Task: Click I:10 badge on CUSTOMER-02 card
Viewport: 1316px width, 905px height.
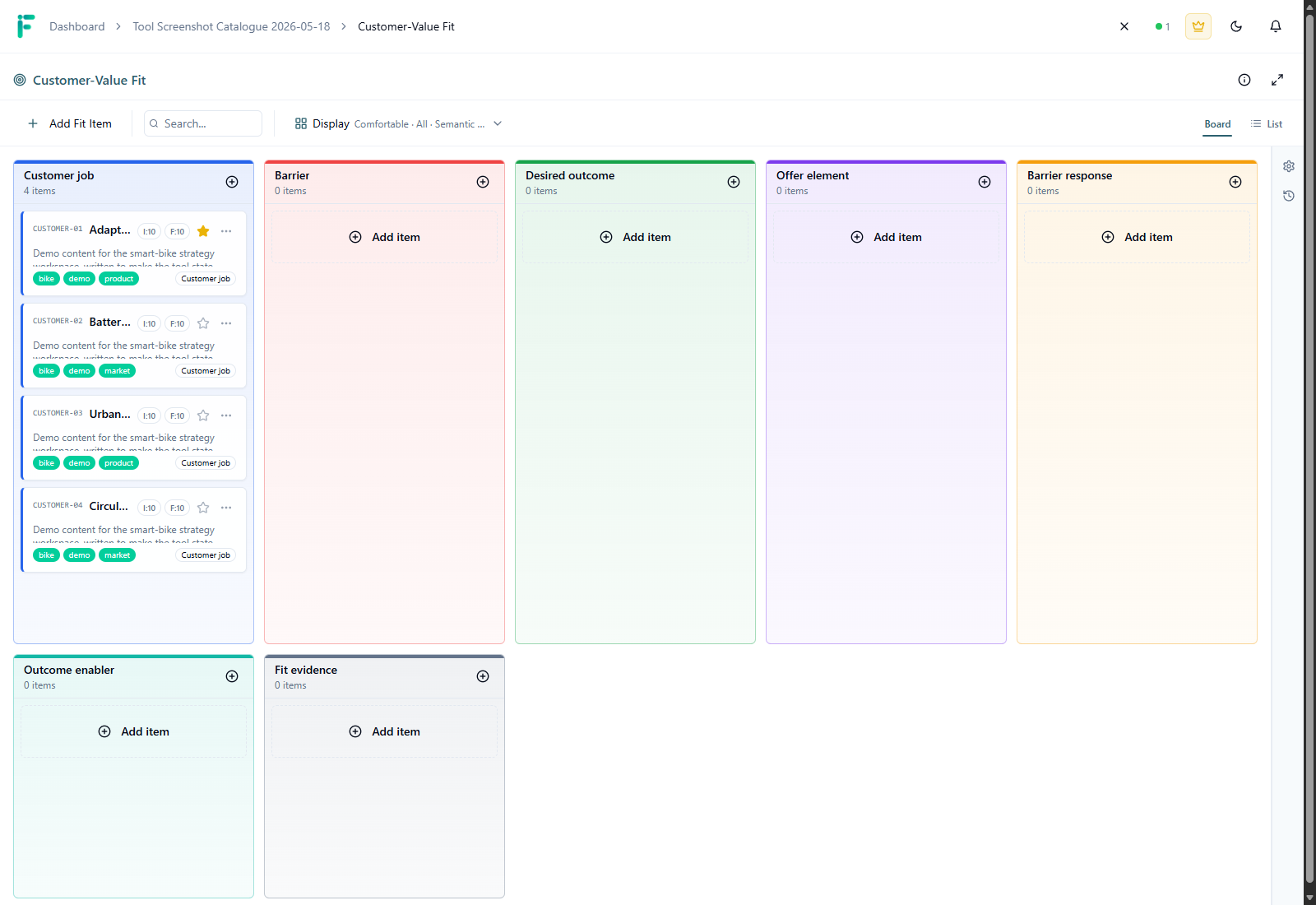Action: (x=149, y=323)
